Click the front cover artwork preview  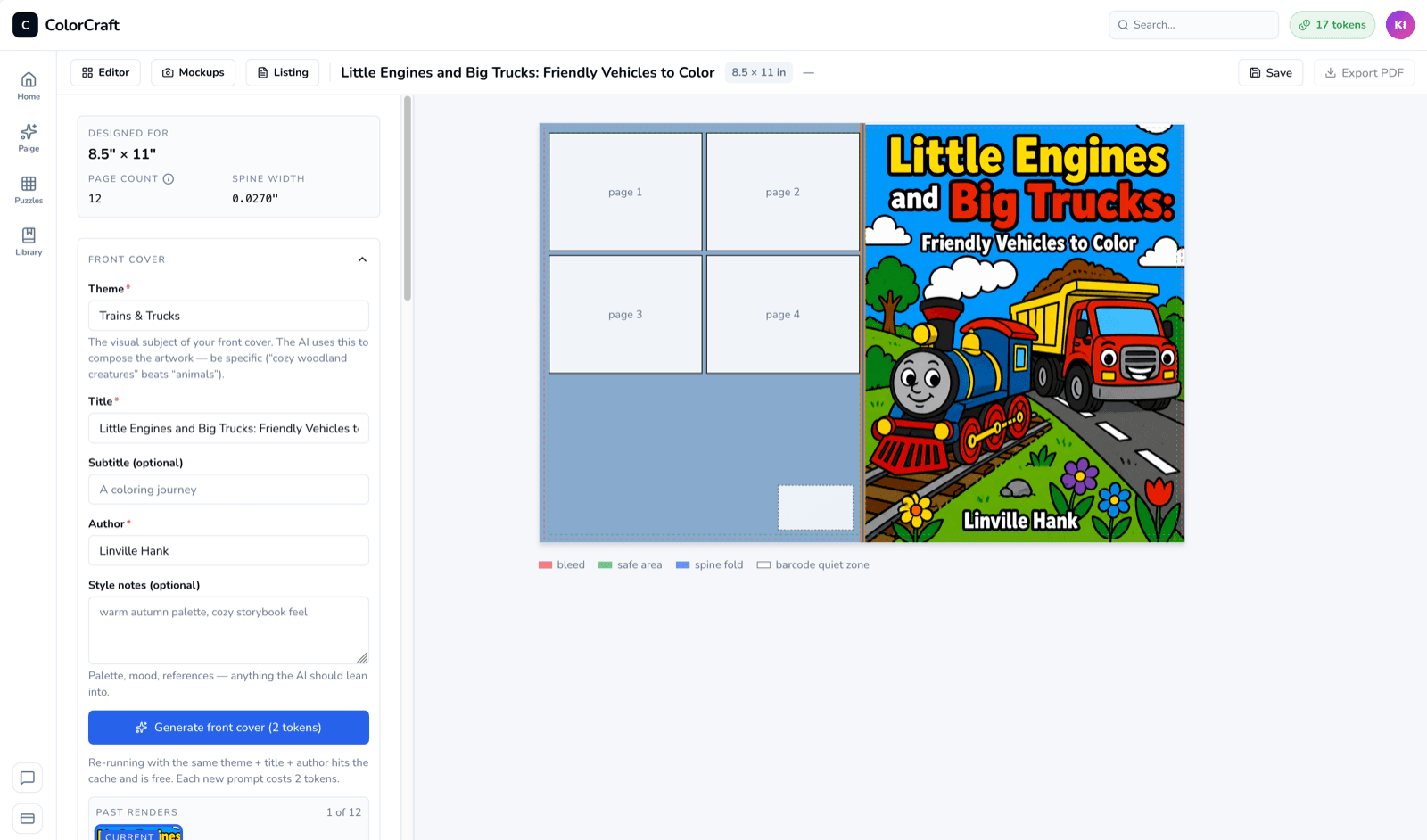coord(1025,333)
